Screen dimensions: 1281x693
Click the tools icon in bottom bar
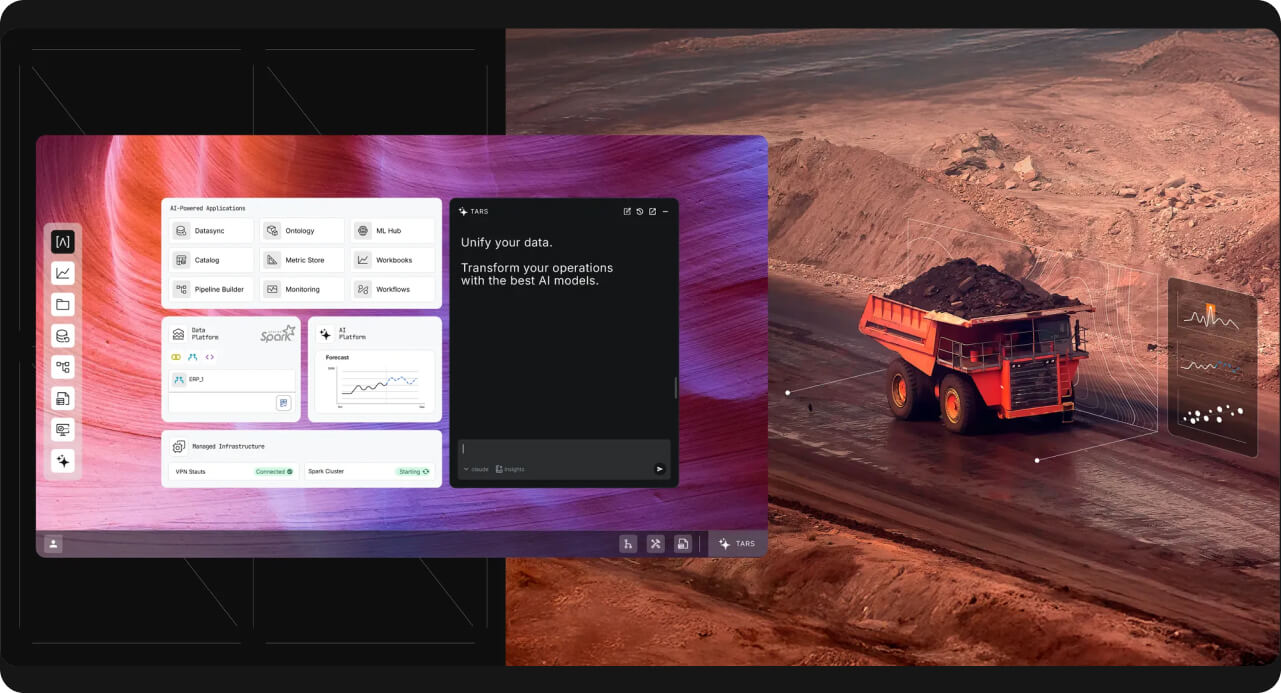[656, 544]
